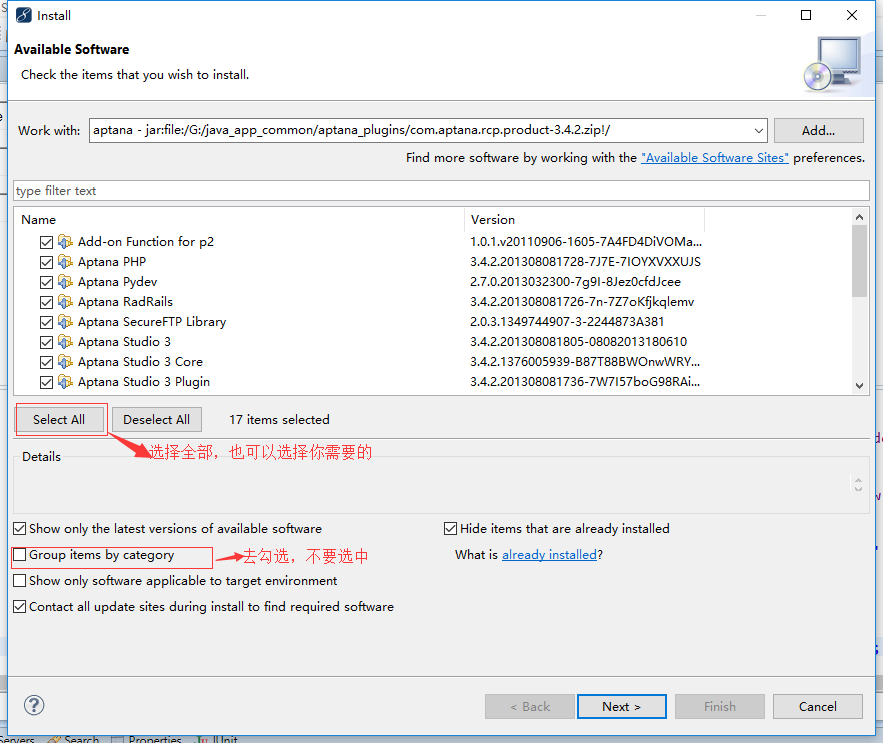Screen dimensions: 883x743
Task: Select the Aptana Studio 3 Core row name
Action: click(140, 362)
